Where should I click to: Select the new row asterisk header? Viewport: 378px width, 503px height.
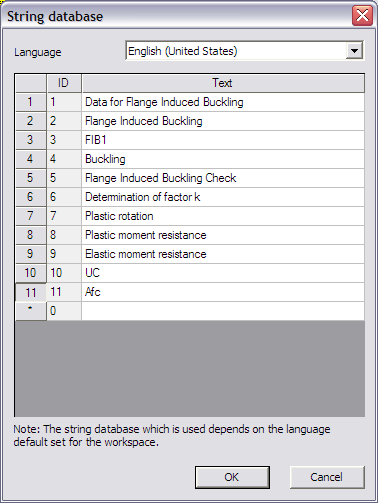(31, 311)
